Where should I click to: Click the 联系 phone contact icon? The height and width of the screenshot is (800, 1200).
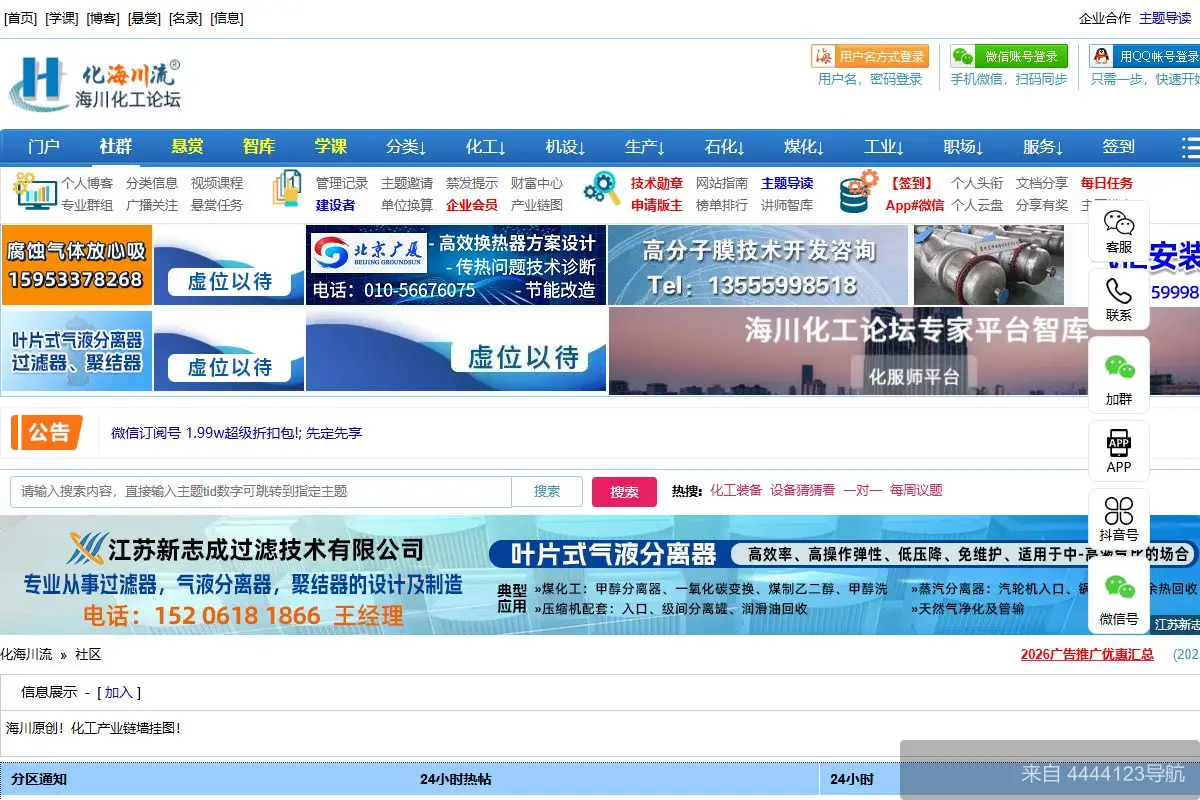tap(1118, 300)
